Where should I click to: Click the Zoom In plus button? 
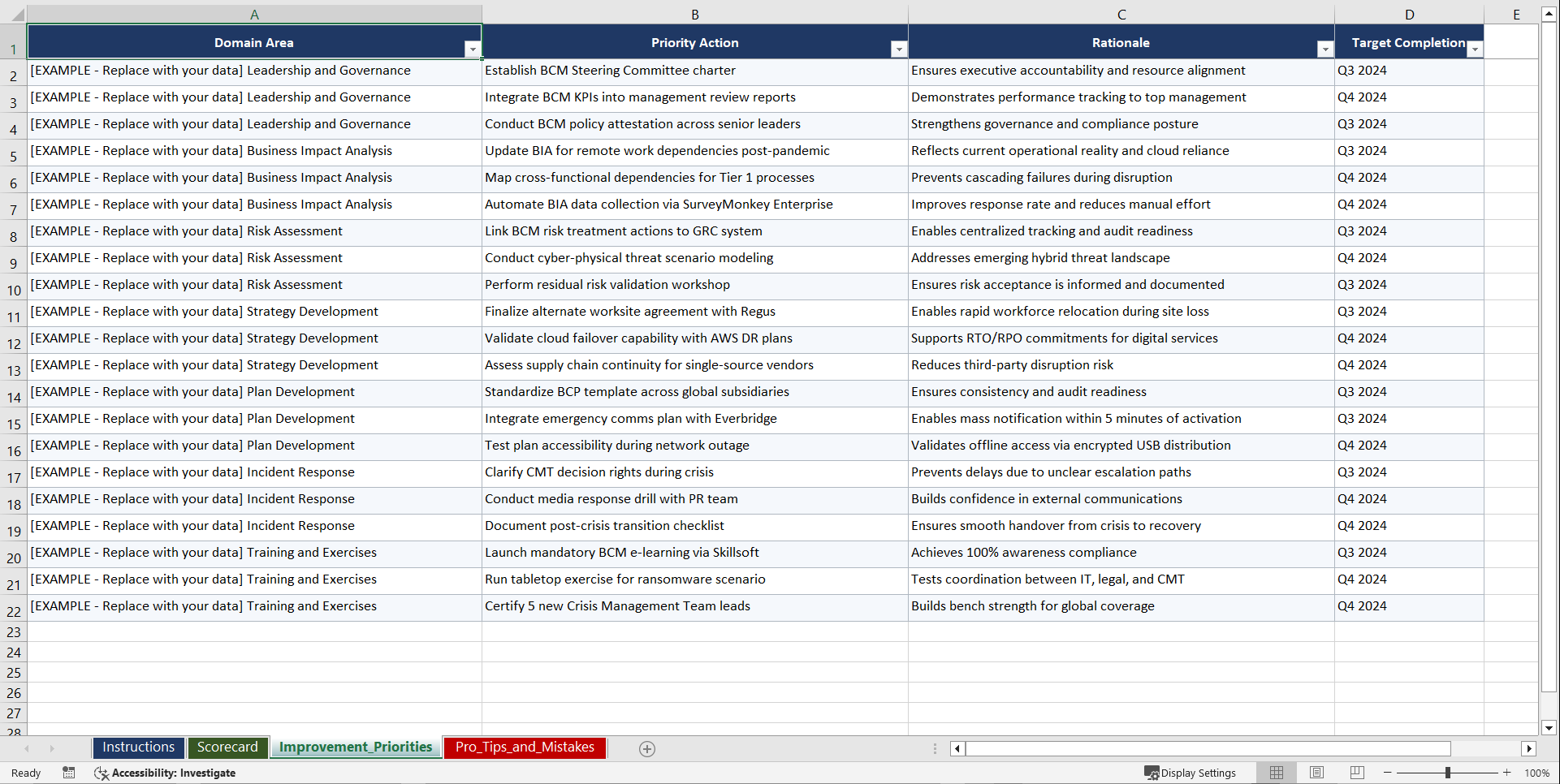[1506, 773]
